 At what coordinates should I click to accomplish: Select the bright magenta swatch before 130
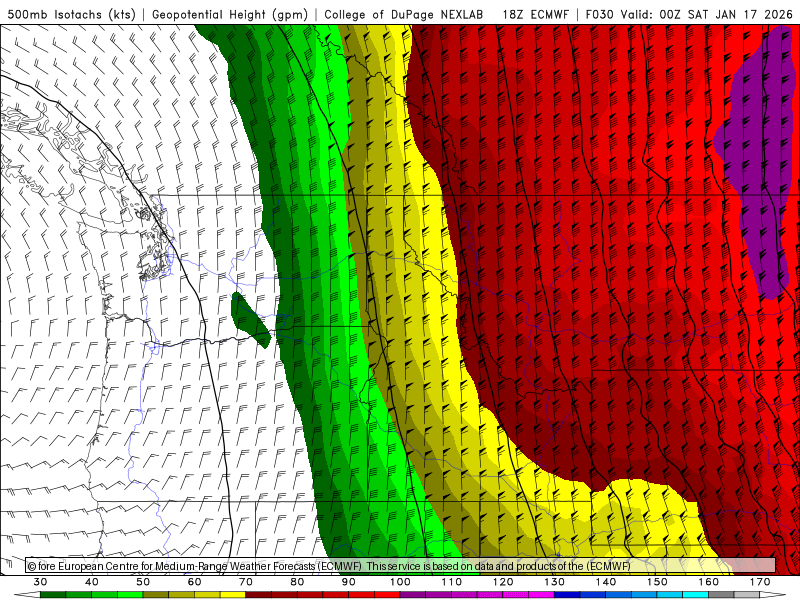point(541,595)
